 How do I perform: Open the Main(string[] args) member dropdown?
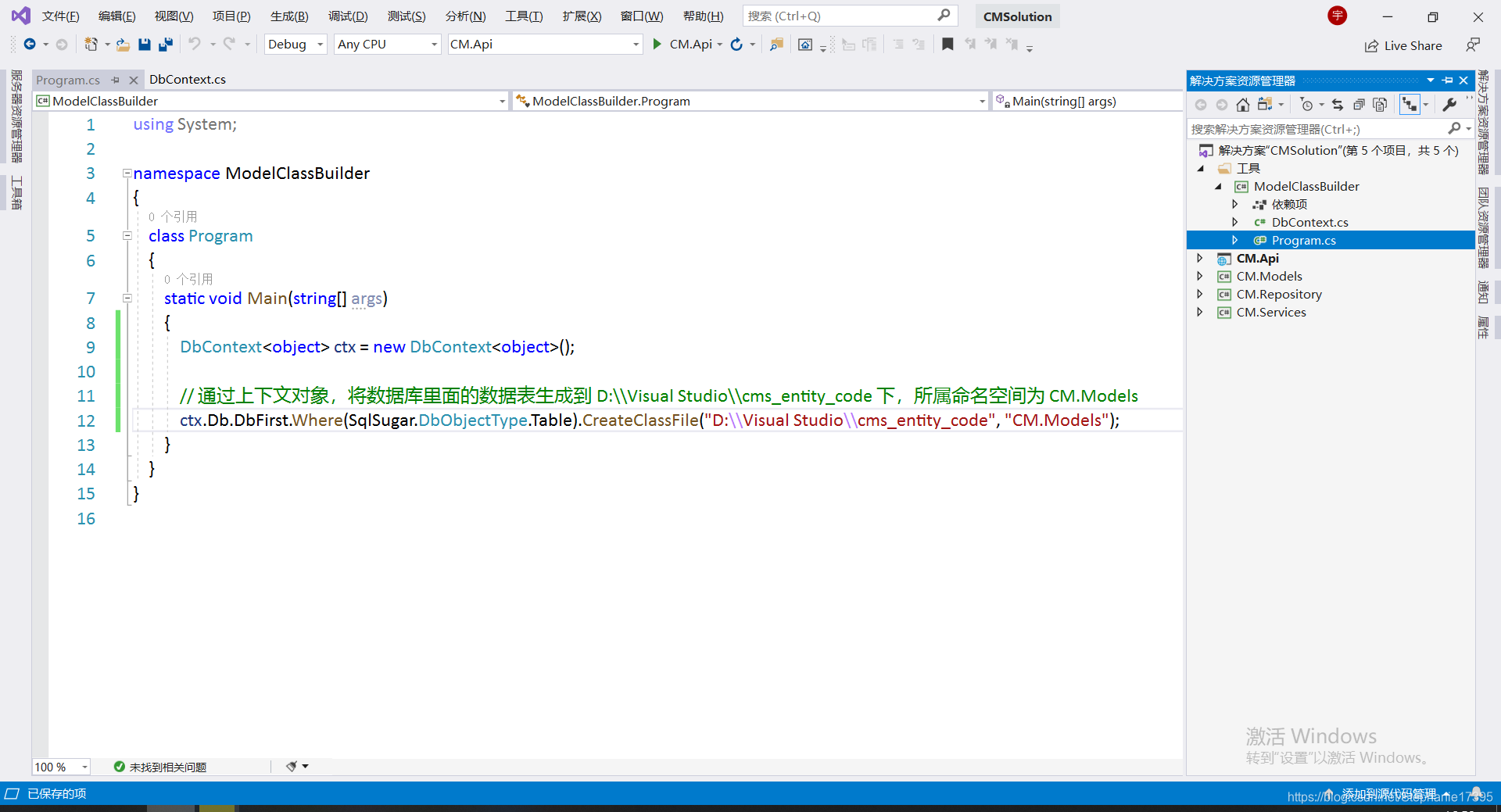click(1087, 101)
